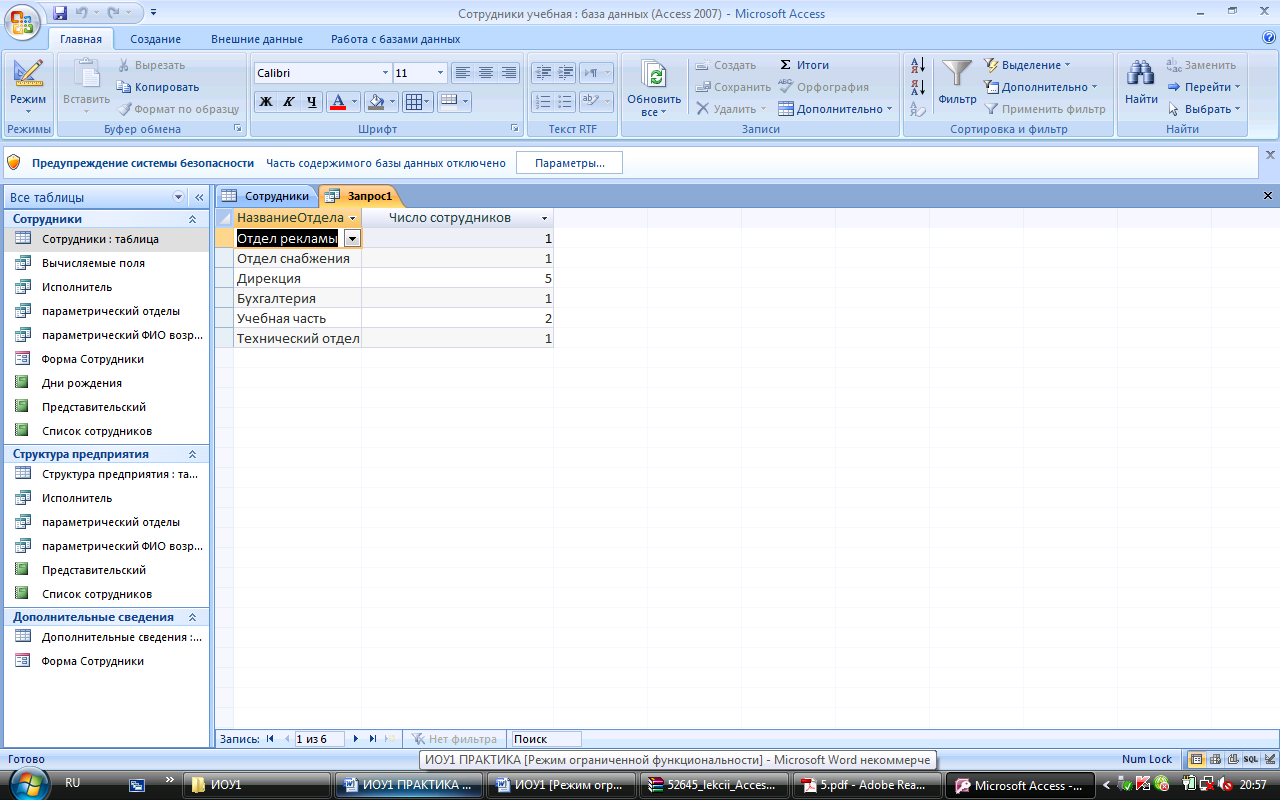
Task: Sort ascending А-Я icon
Action: 918,66
